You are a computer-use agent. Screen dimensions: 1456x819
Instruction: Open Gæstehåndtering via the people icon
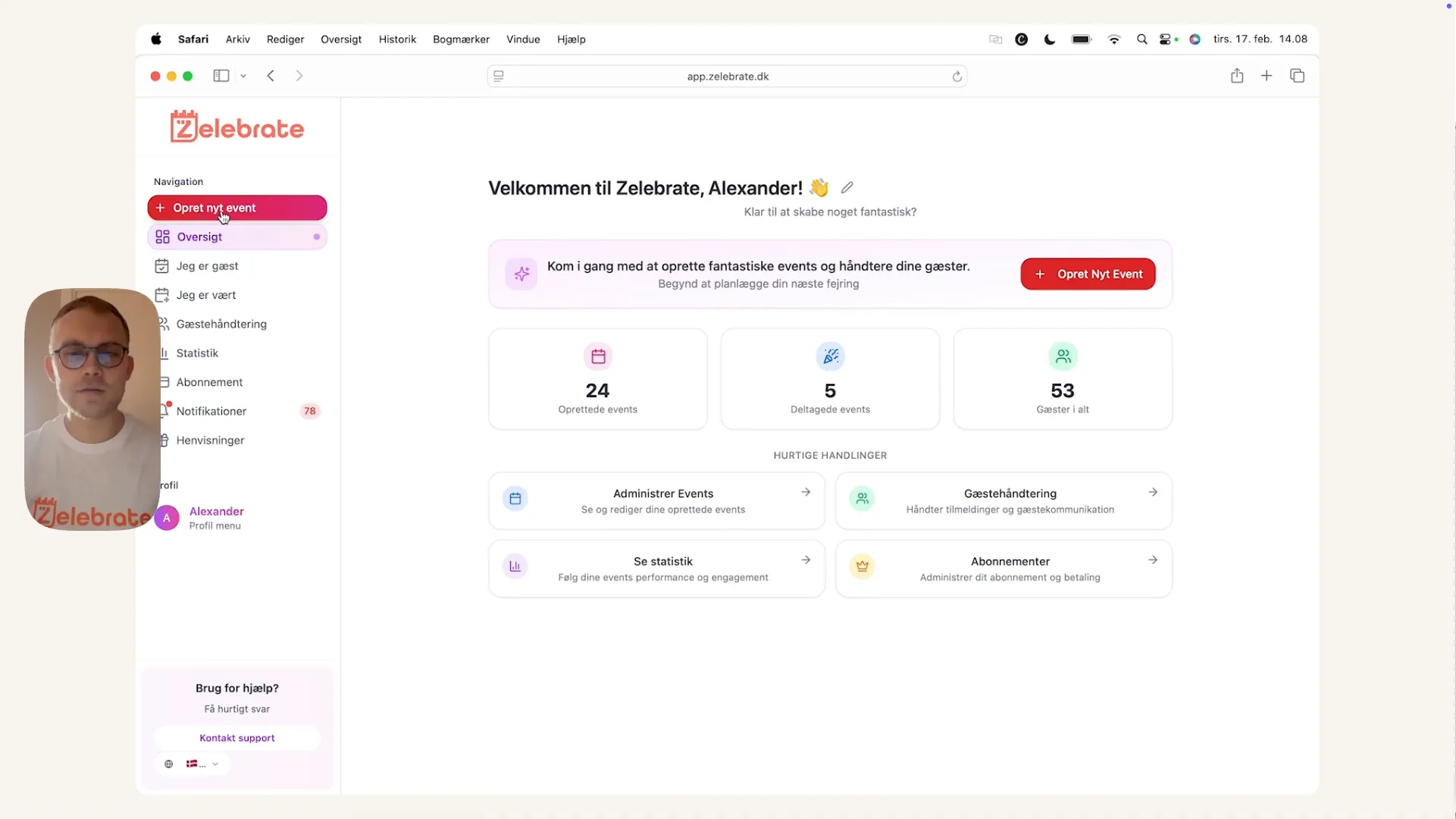pos(164,324)
